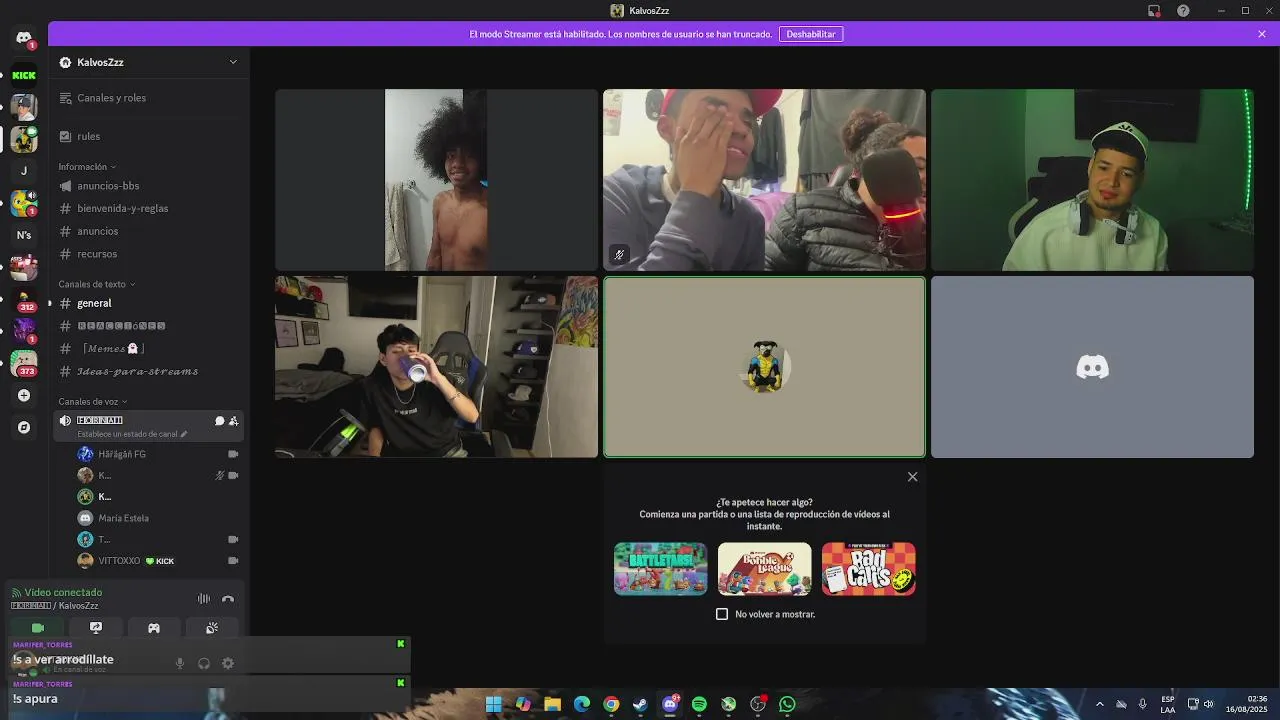
Task: Open noise suppression waveform icon
Action: 204,599
